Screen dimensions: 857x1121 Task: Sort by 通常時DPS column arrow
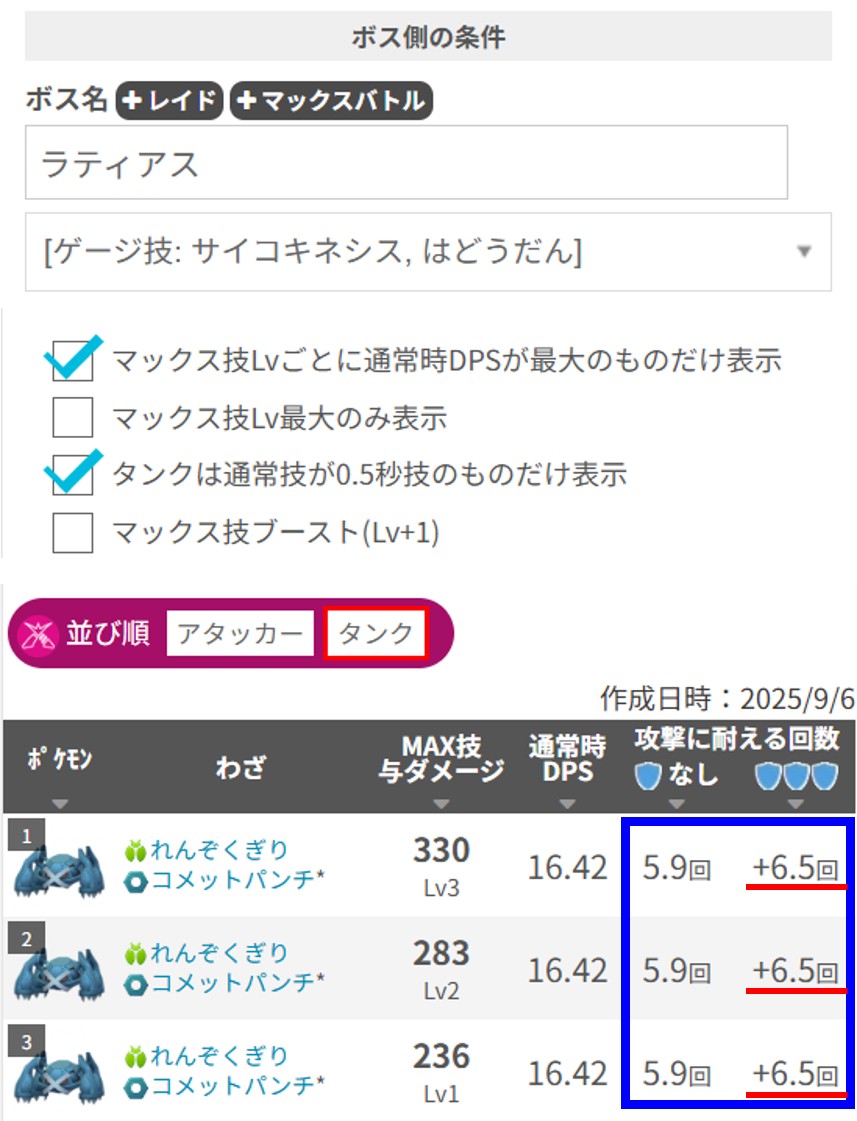point(567,804)
